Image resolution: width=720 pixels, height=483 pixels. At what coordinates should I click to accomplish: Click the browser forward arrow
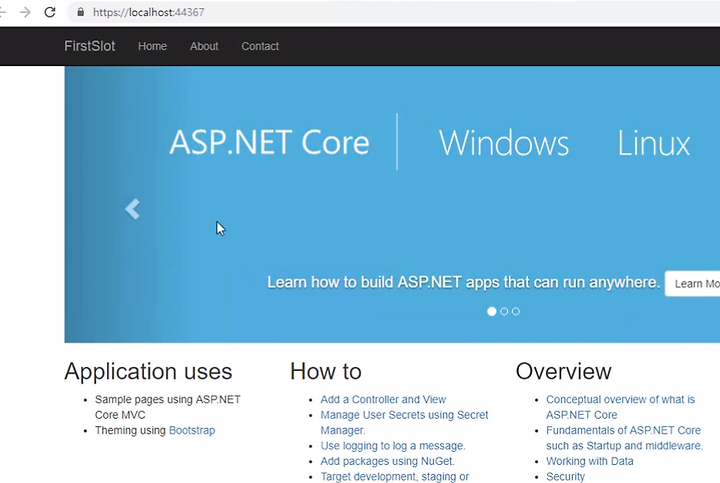[25, 12]
